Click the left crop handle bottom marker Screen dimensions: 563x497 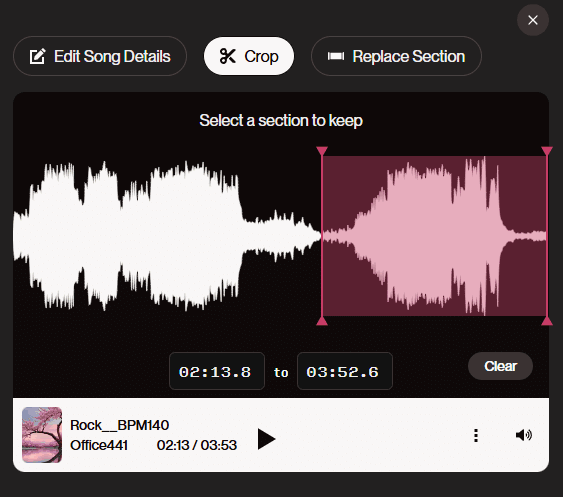click(322, 321)
